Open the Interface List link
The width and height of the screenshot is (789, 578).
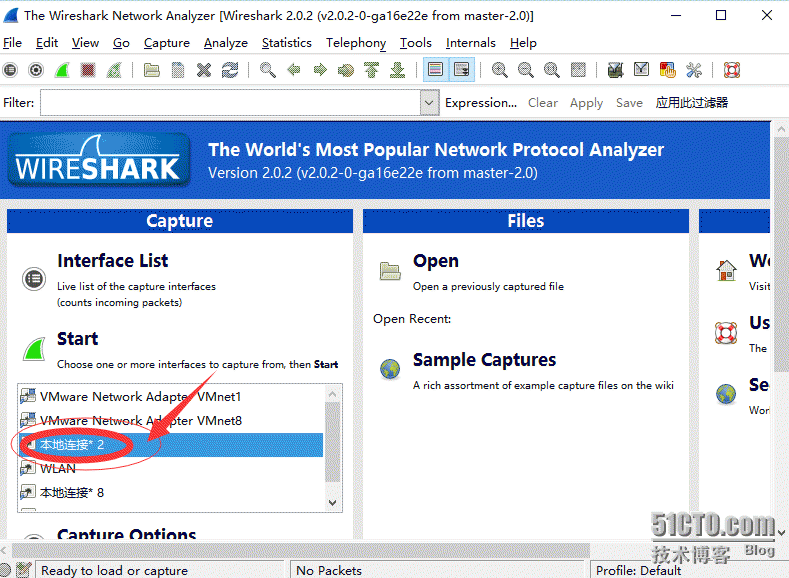[x=113, y=261]
